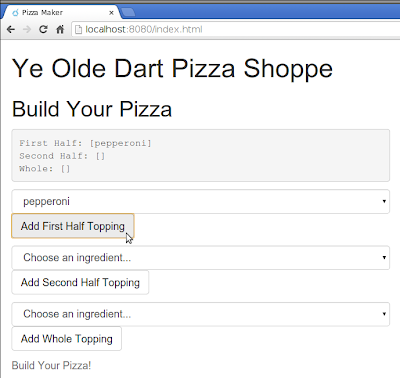Open second half ingredient dropdown
The height and width of the screenshot is (378, 400).
201,258
